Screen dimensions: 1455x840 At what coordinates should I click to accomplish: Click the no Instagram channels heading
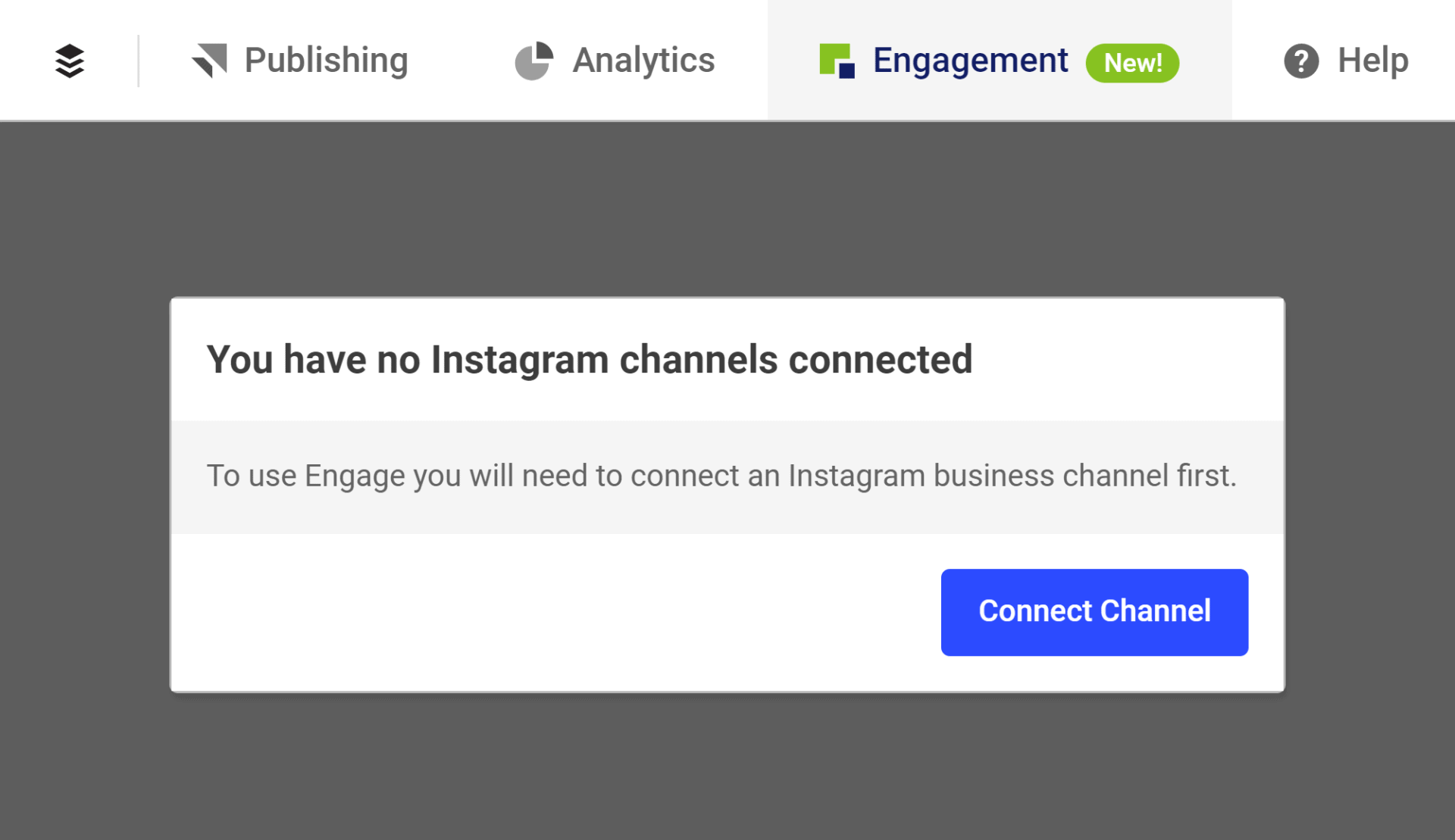(x=590, y=359)
